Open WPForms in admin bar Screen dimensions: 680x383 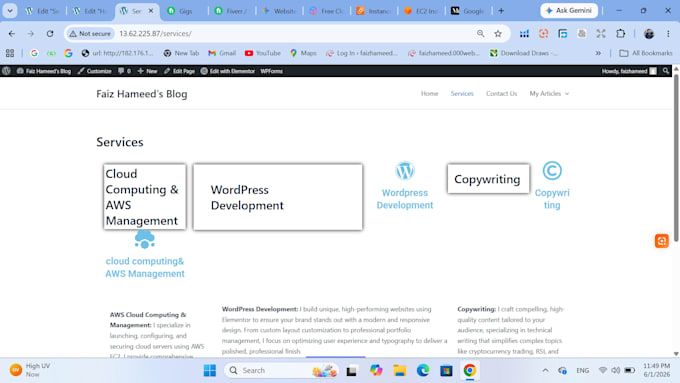[271, 71]
